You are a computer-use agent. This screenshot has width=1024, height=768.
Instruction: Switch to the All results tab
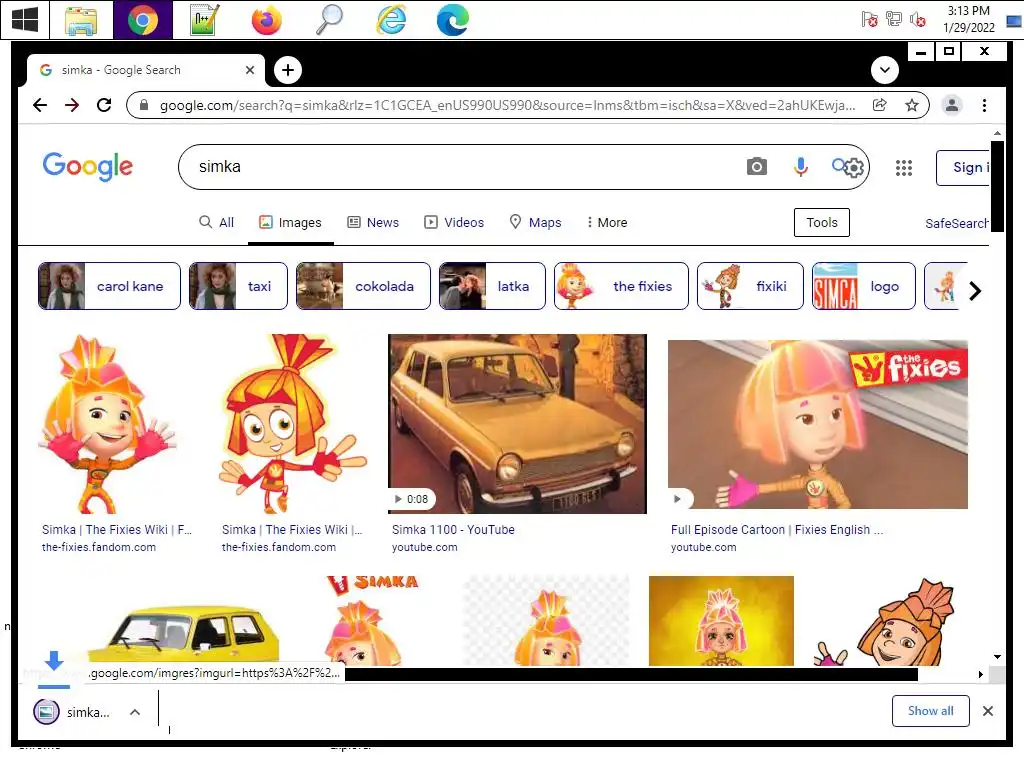(x=216, y=223)
